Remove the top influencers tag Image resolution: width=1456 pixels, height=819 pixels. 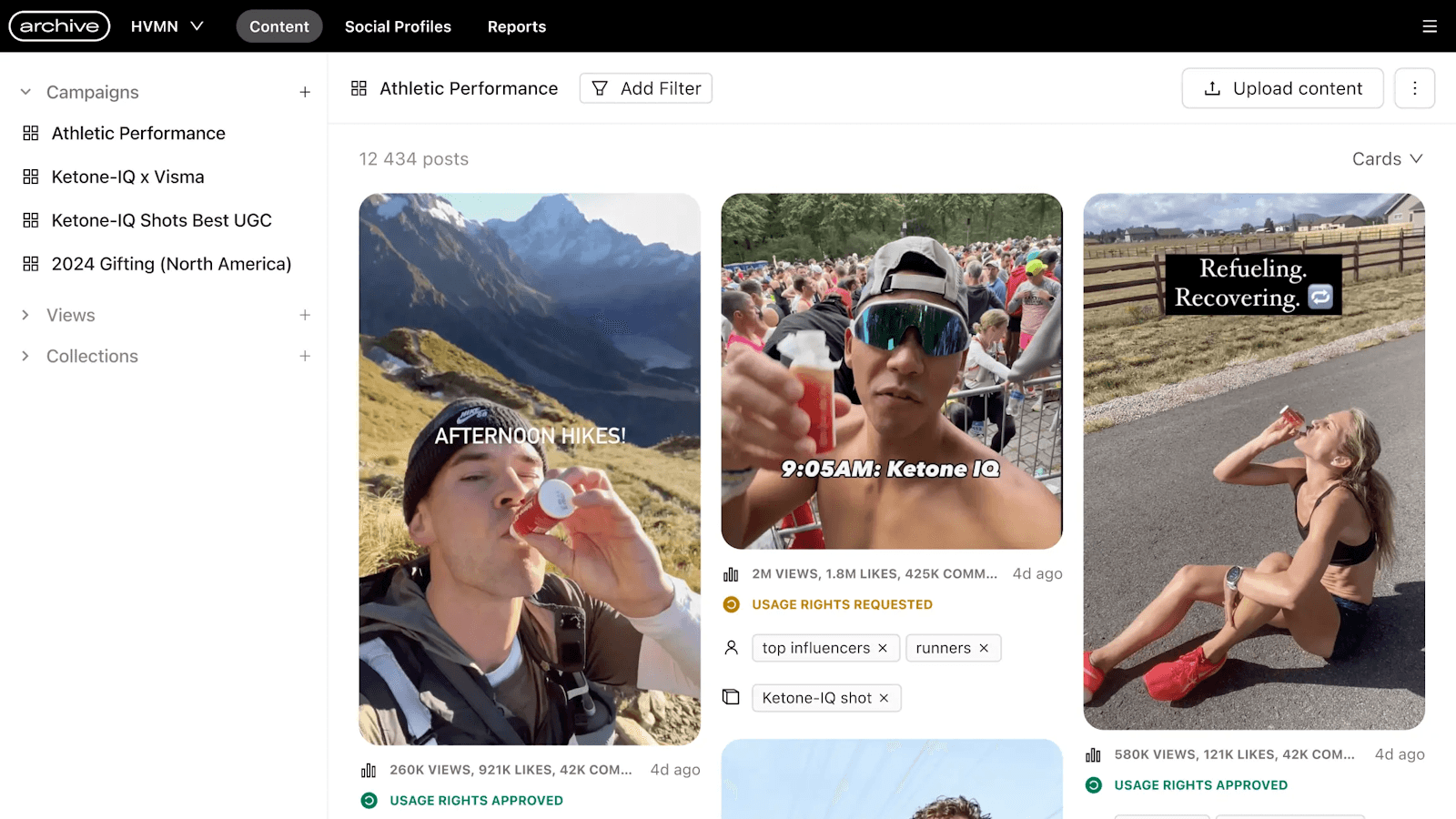tap(883, 648)
